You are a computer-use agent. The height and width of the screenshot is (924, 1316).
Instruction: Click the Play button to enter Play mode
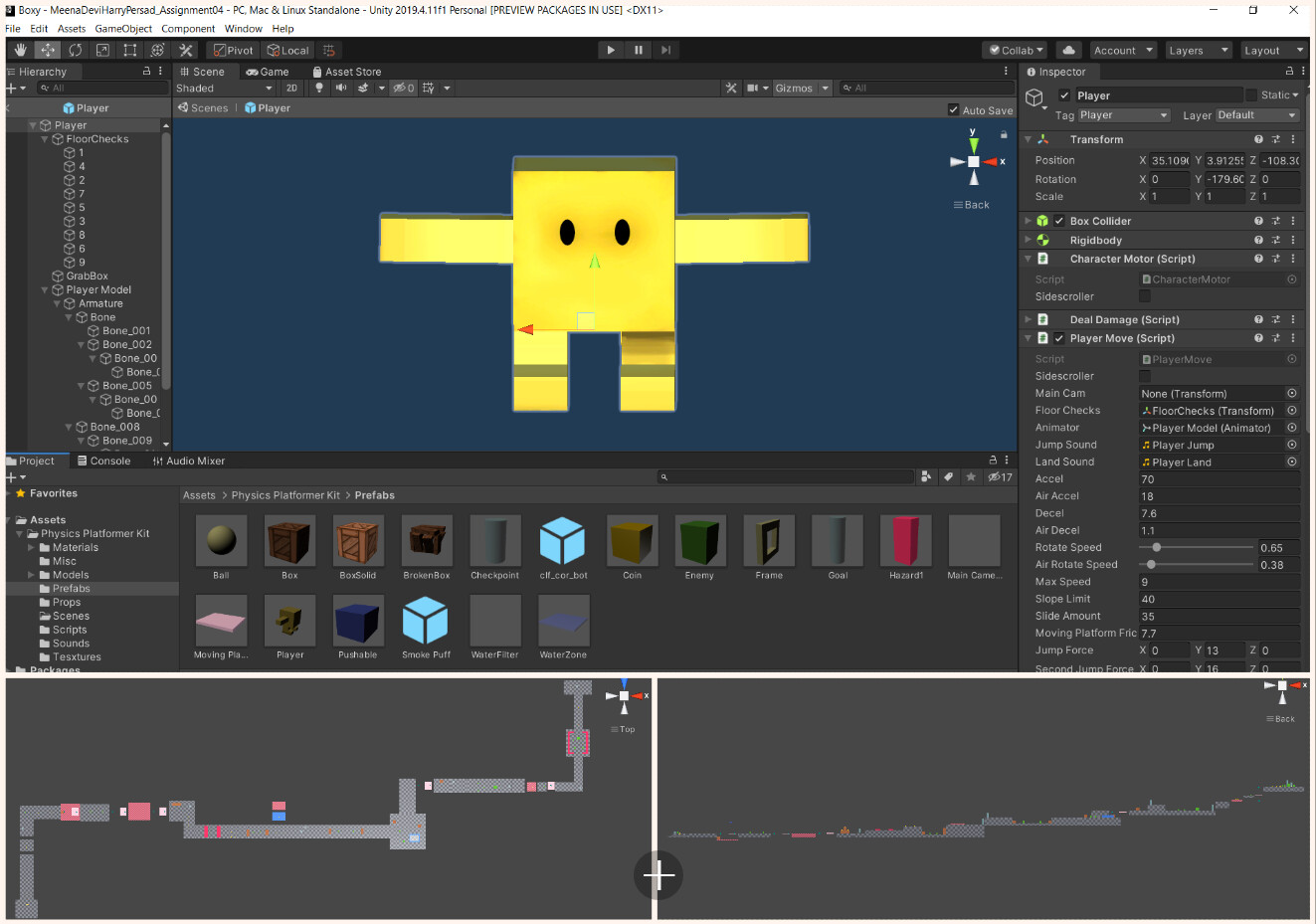[610, 49]
